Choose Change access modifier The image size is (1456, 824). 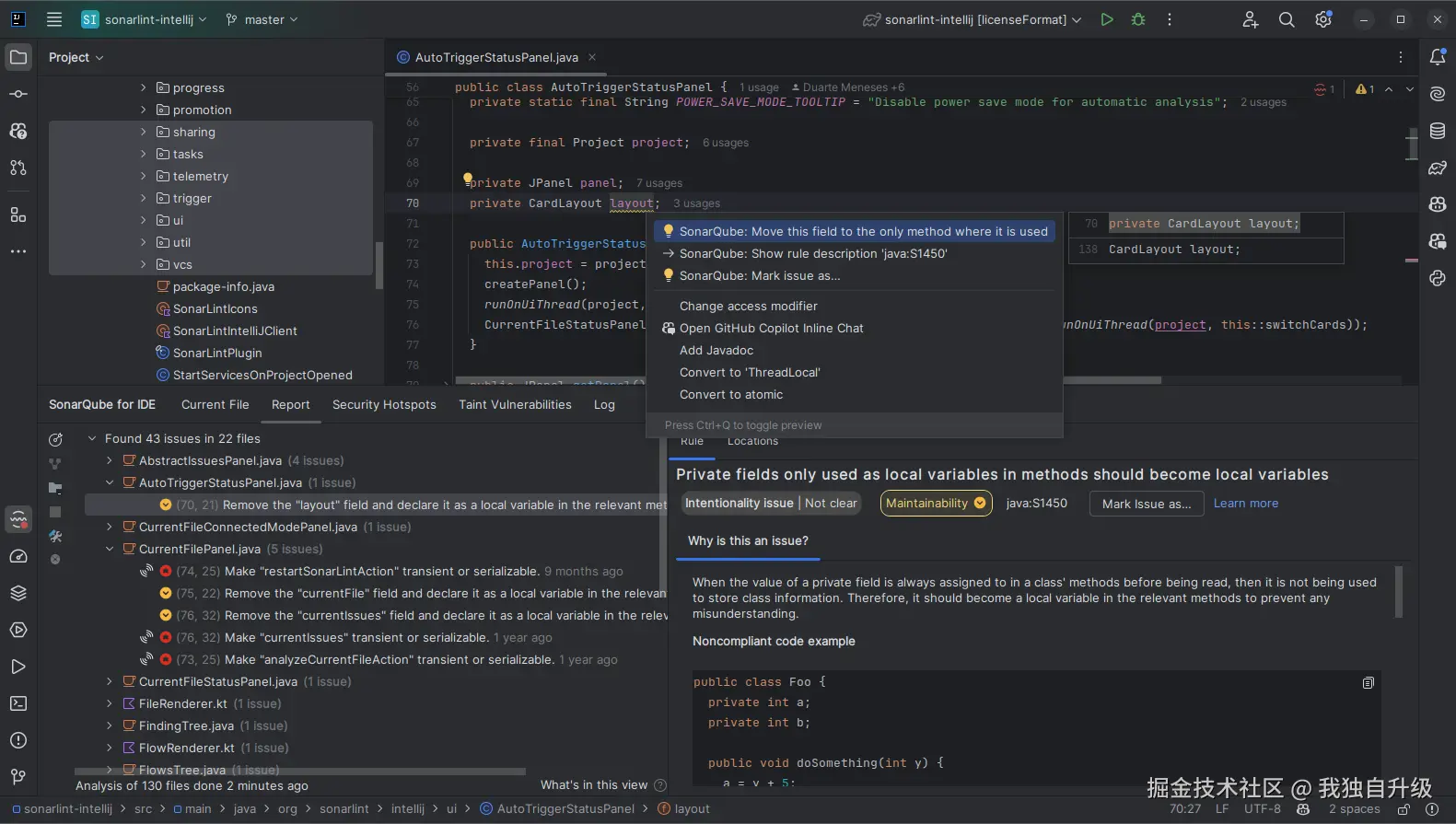(x=855, y=307)
